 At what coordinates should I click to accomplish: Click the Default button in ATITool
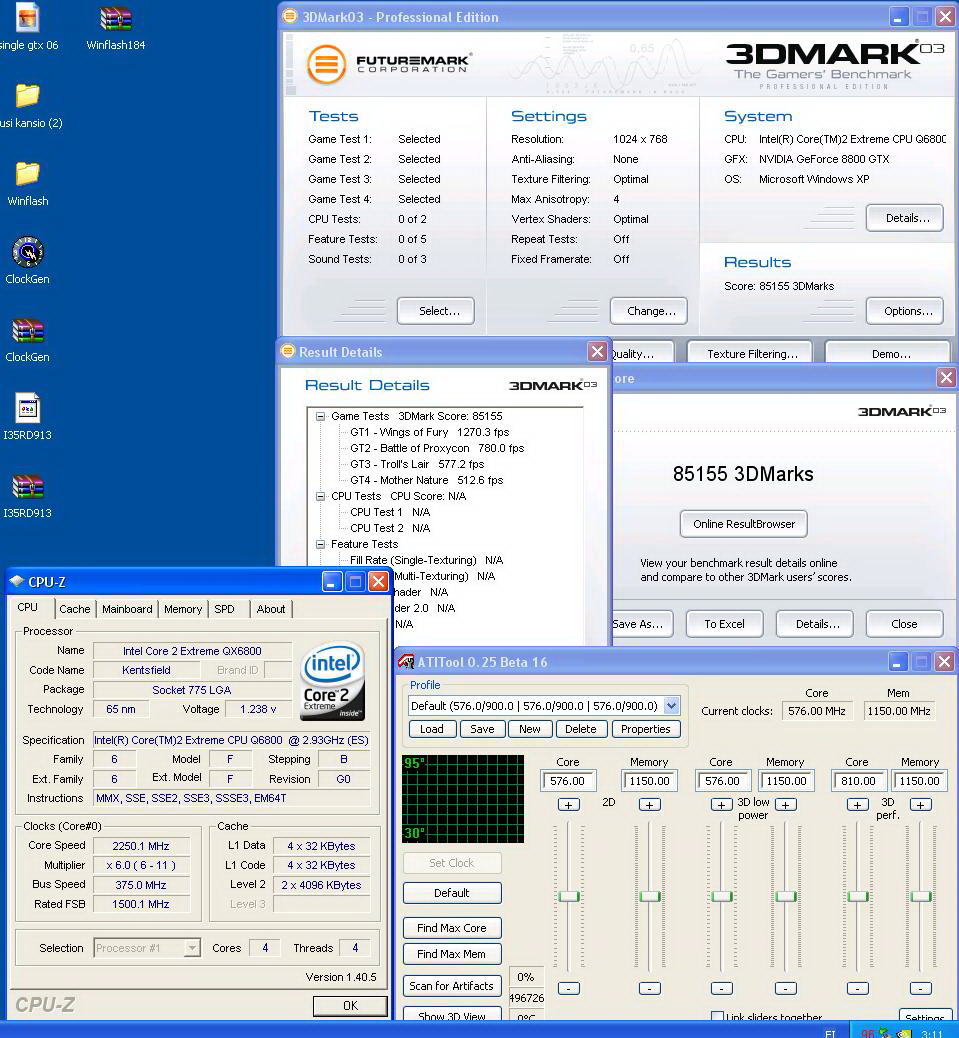pos(452,893)
